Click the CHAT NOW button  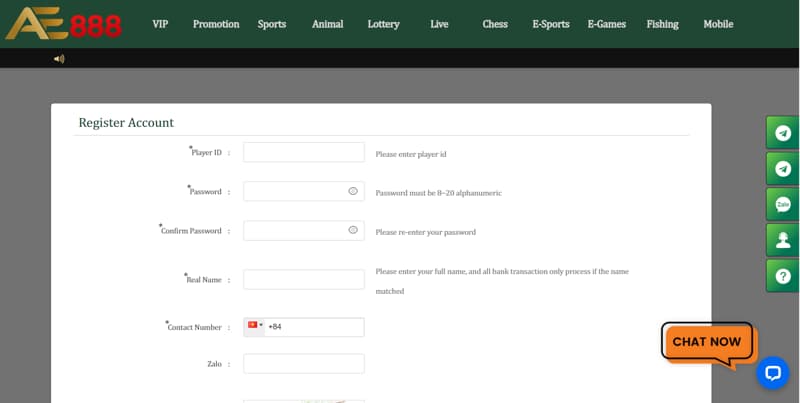click(x=706, y=342)
